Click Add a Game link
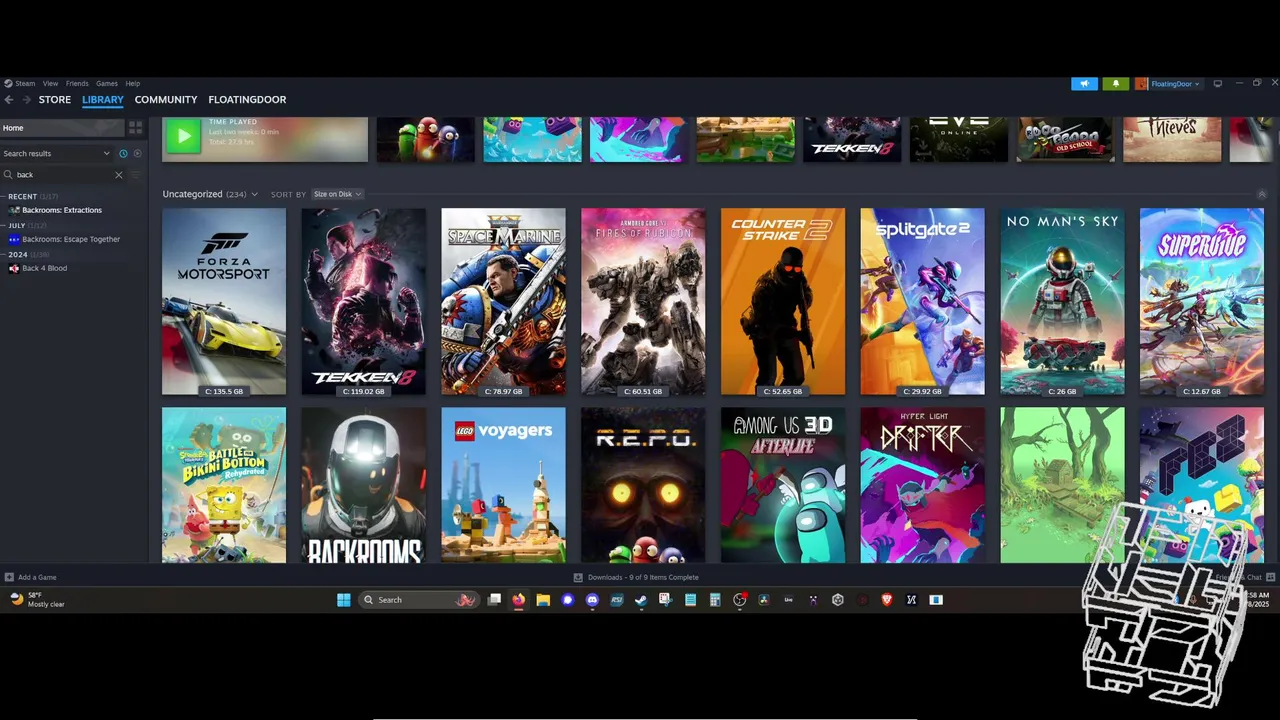The height and width of the screenshot is (720, 1280). (37, 577)
